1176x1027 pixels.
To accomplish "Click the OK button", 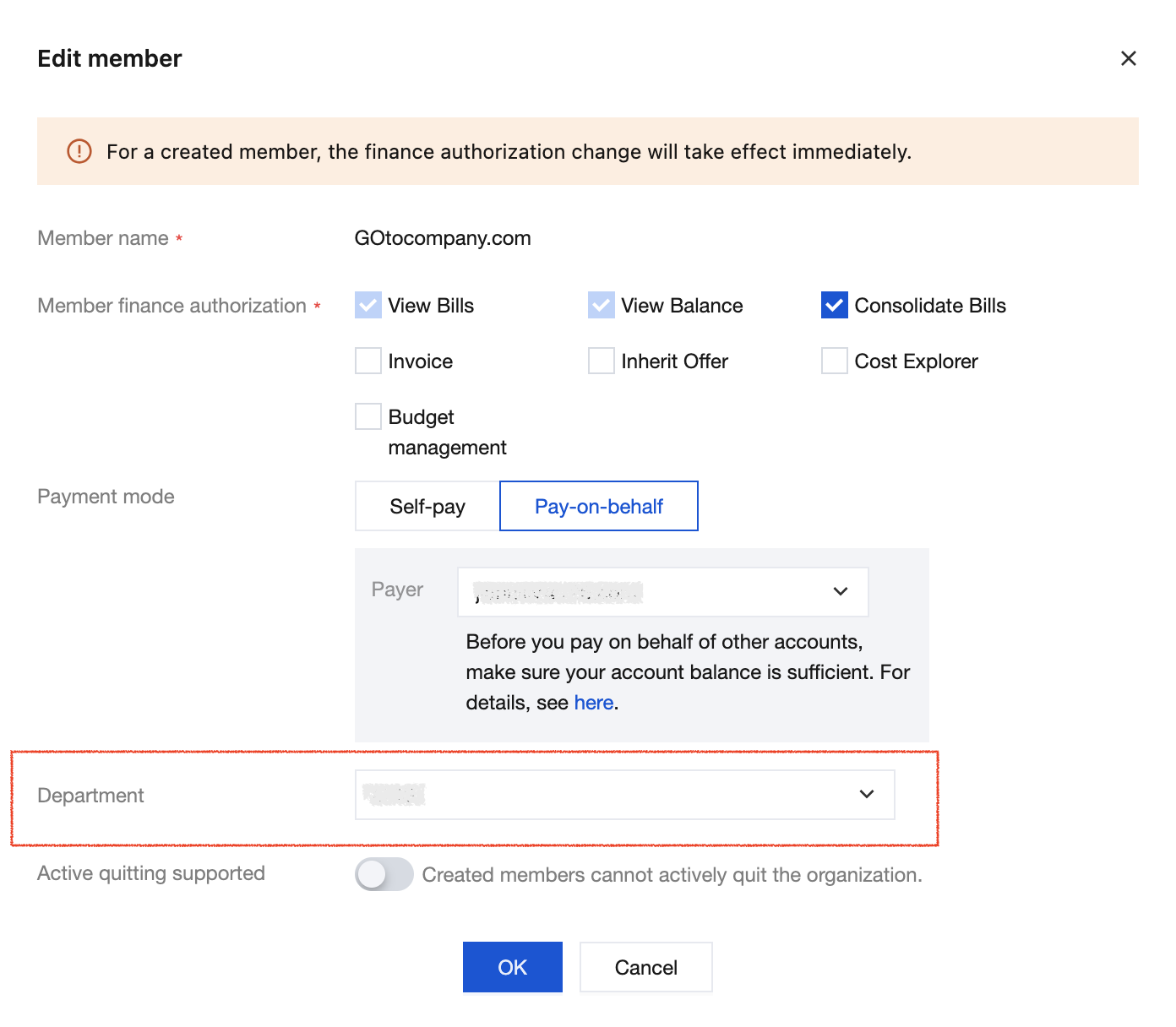I will click(512, 967).
